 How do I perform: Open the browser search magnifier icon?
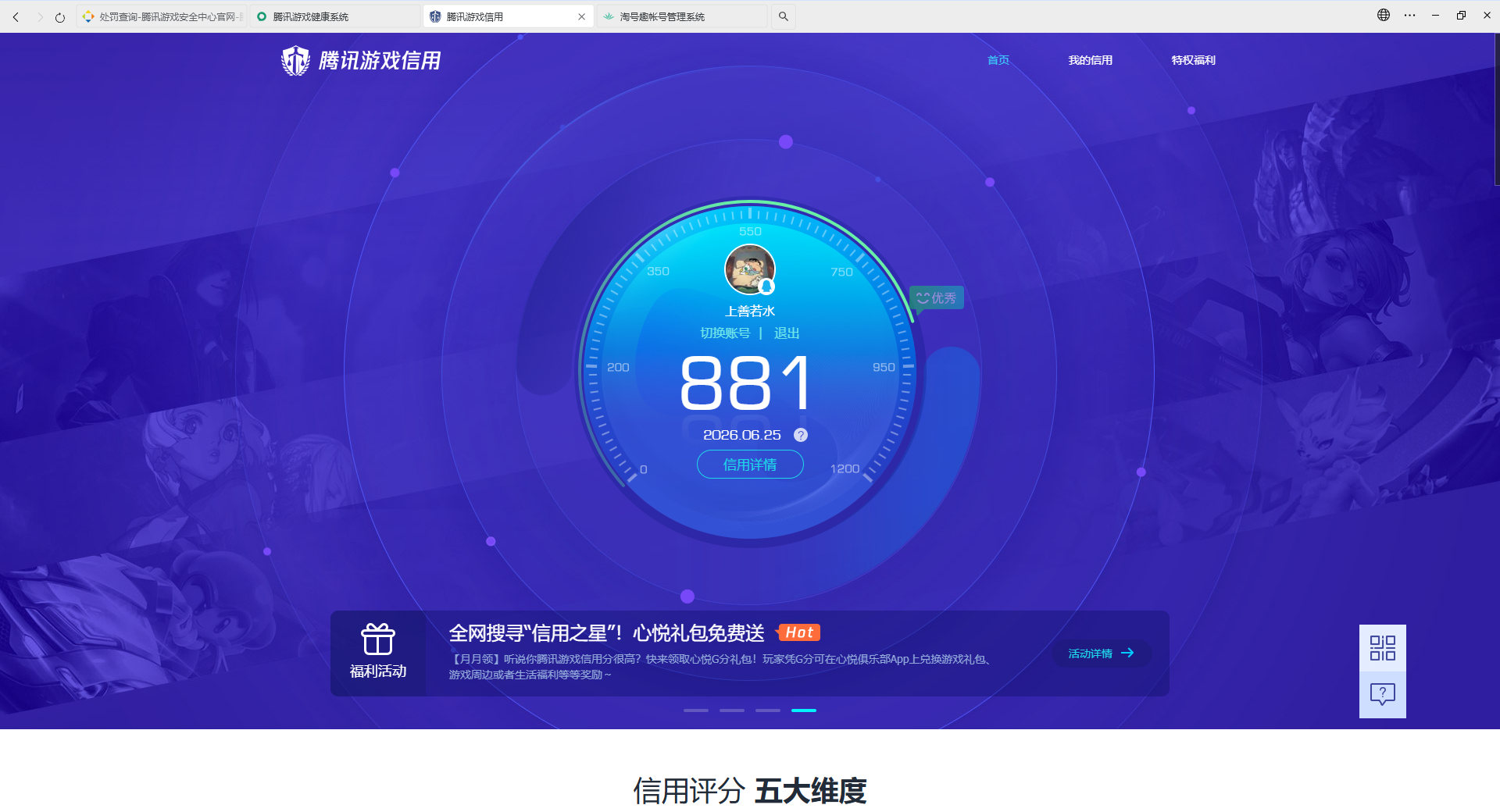[x=784, y=16]
